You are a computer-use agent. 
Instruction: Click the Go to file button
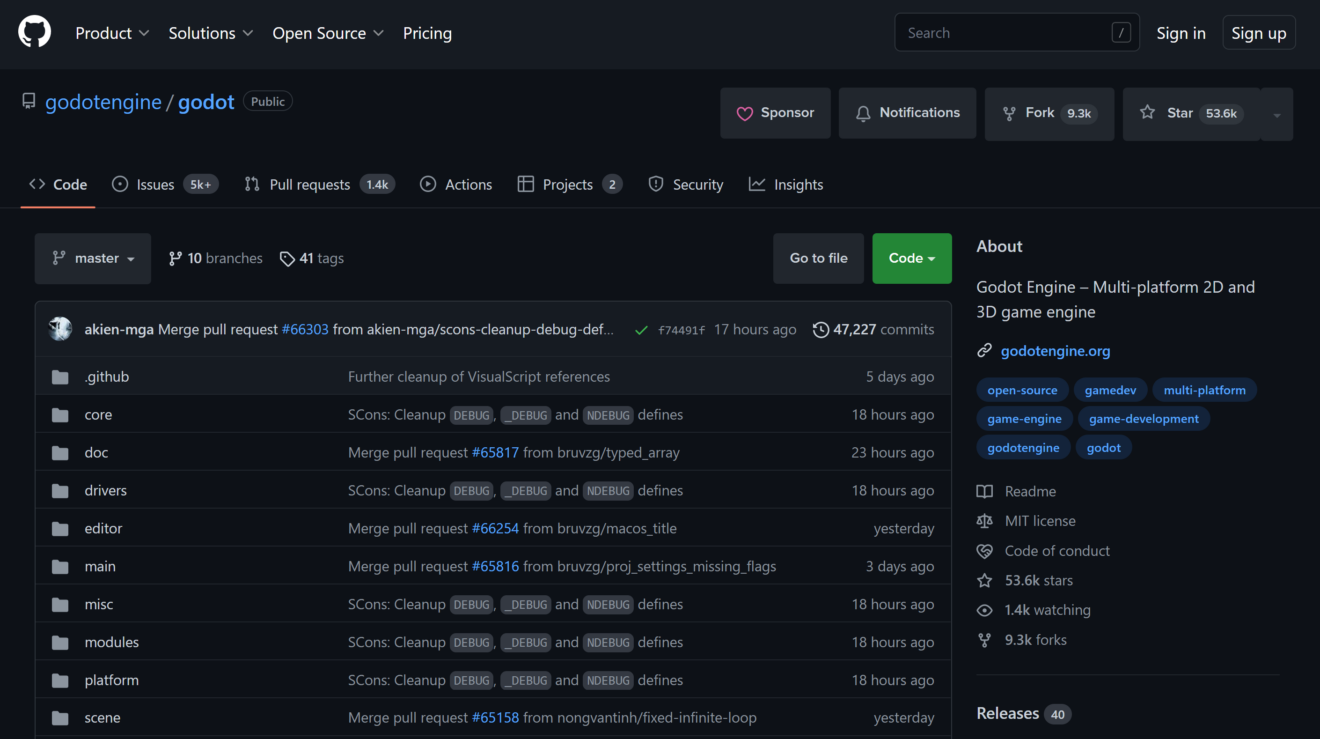point(818,258)
